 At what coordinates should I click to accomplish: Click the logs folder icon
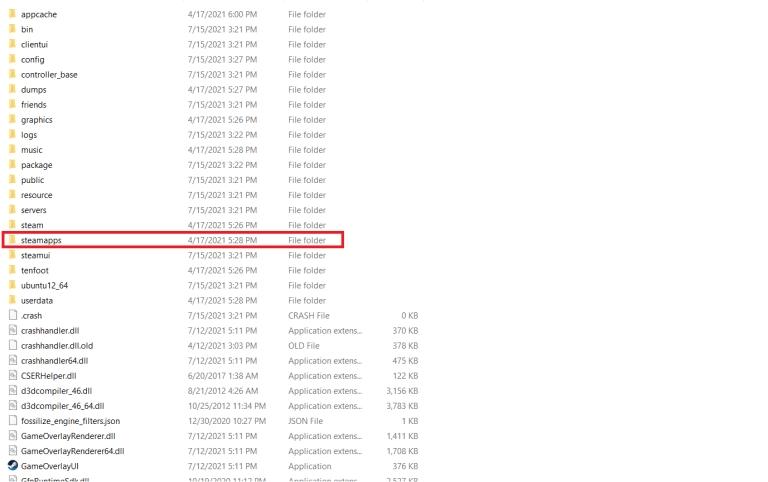click(13, 134)
